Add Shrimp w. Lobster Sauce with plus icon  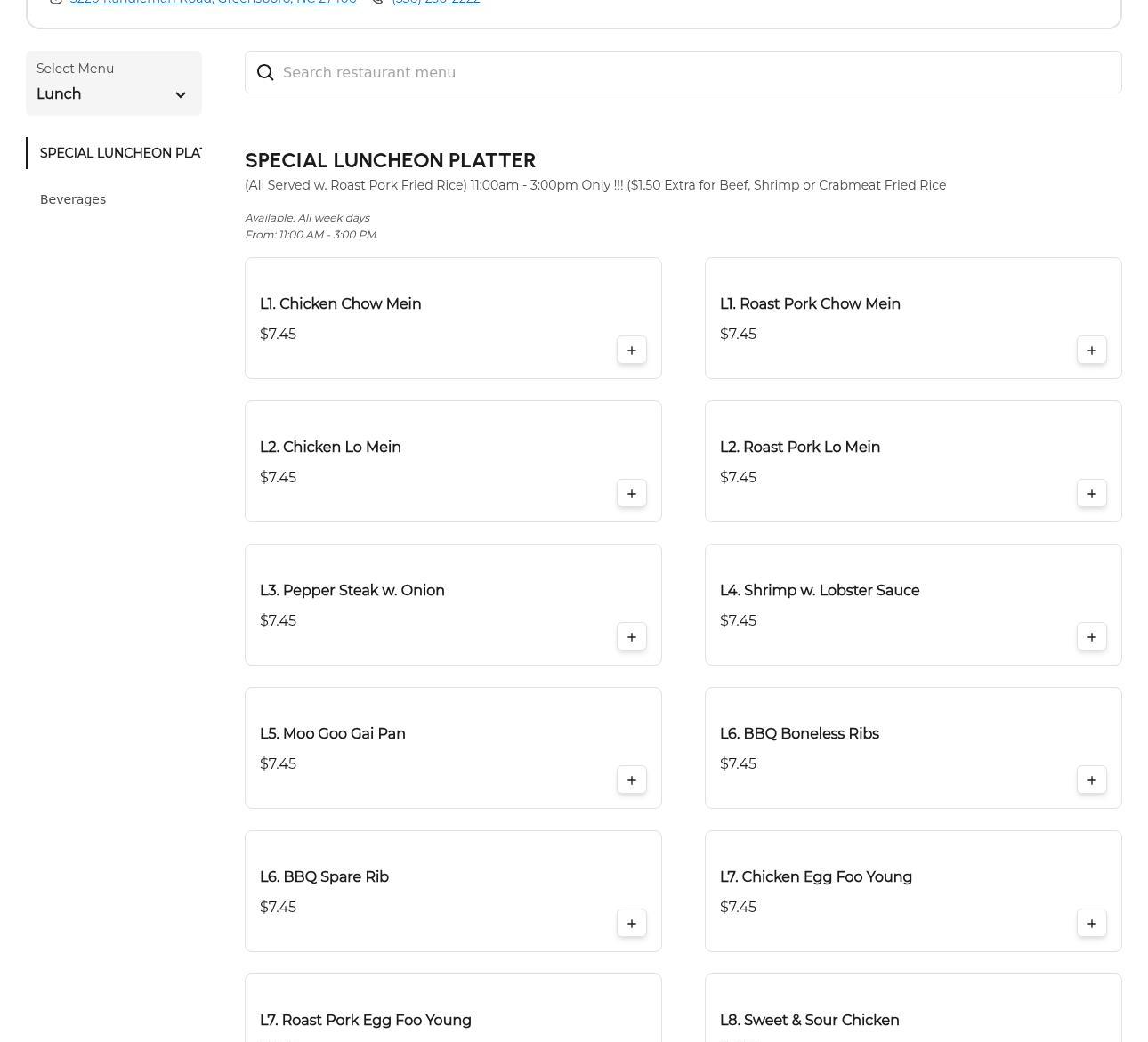(1091, 637)
